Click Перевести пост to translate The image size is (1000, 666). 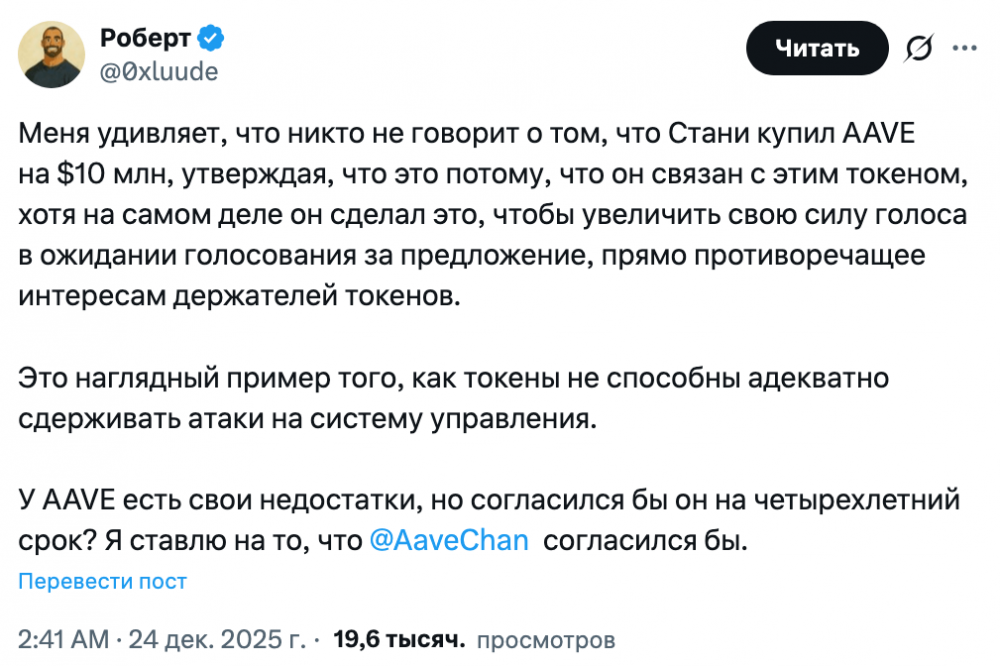(103, 581)
